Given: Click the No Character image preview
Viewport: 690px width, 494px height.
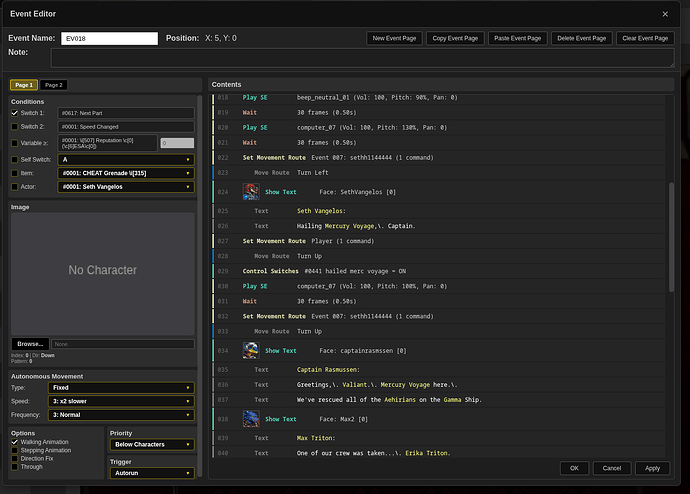Looking at the screenshot, I should coord(103,274).
